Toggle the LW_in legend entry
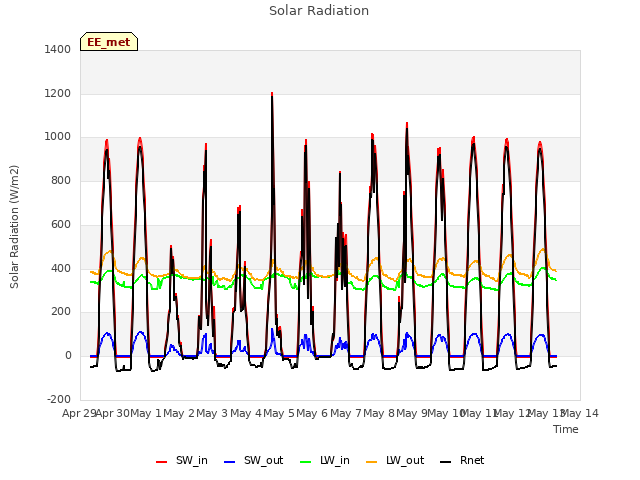 click(x=324, y=461)
